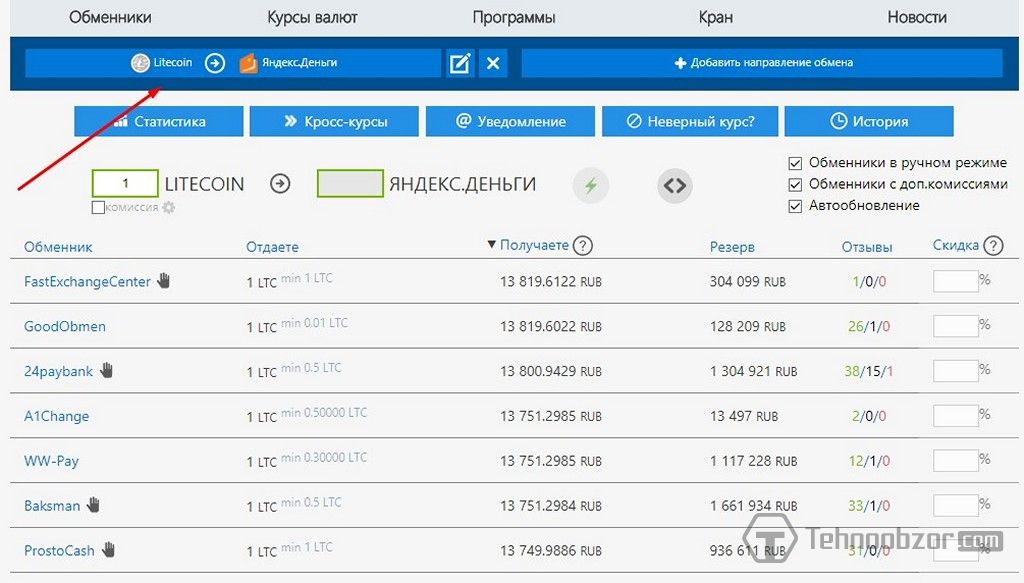Sort by the Обменник column header
The width and height of the screenshot is (1024, 583).
tap(58, 247)
